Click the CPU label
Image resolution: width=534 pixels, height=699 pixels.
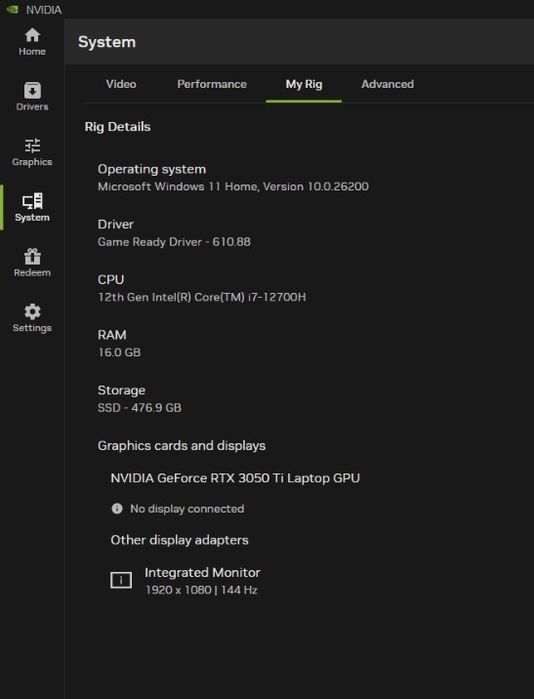111,280
